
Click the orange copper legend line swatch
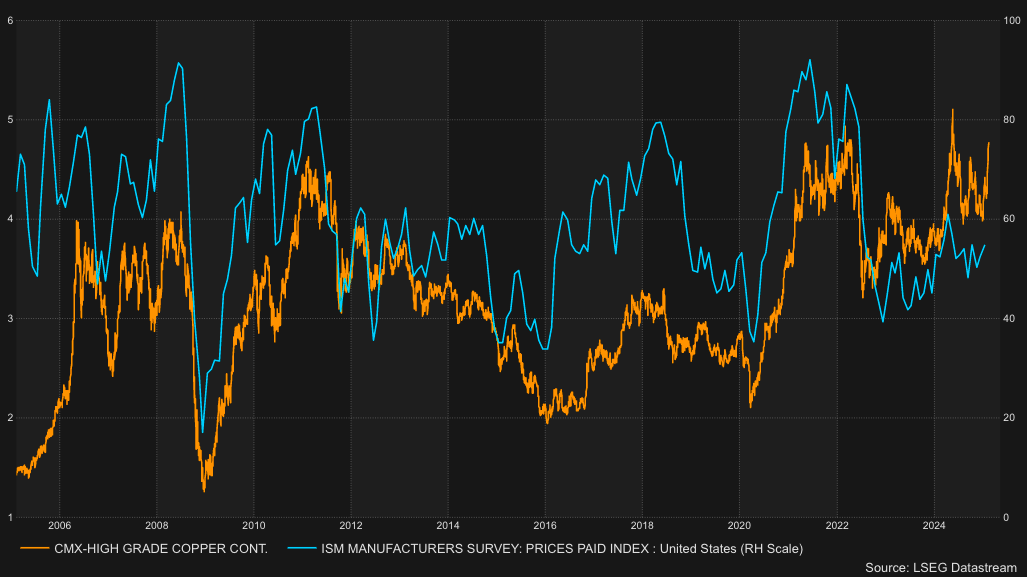pyautogui.click(x=35, y=549)
